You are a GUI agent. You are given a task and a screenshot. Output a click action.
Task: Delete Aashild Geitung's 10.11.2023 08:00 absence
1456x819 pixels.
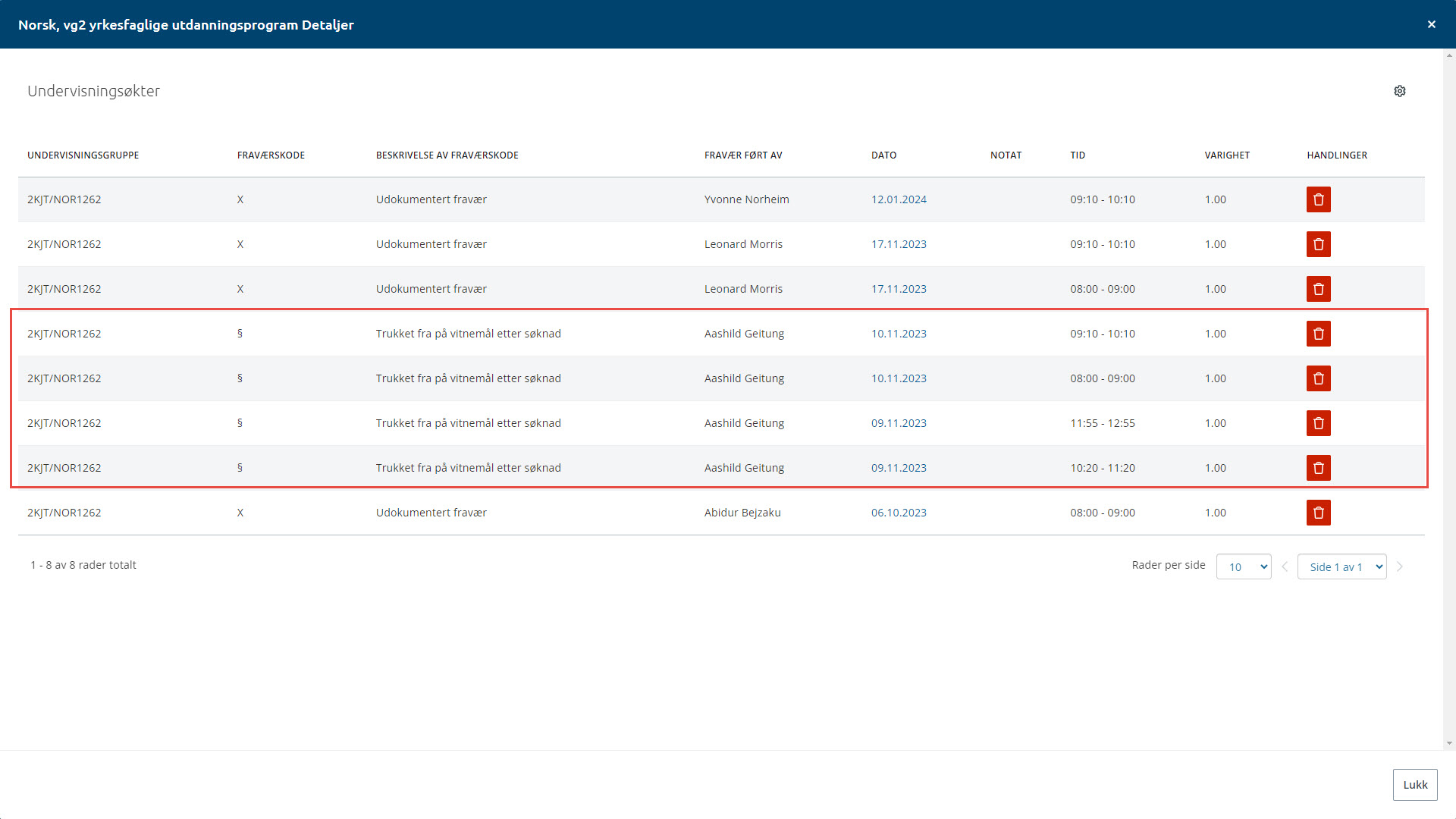click(1318, 378)
